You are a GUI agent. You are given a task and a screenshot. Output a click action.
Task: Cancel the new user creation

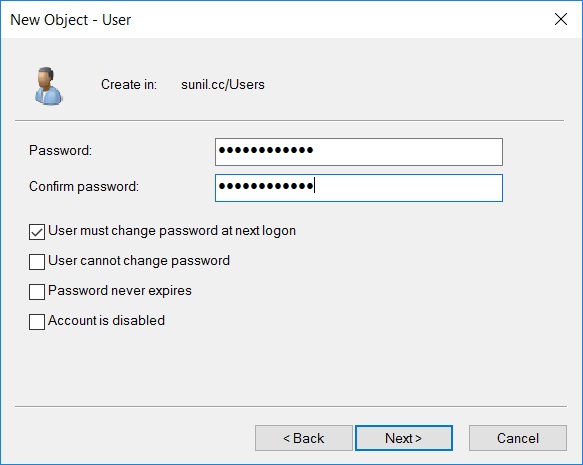point(518,438)
